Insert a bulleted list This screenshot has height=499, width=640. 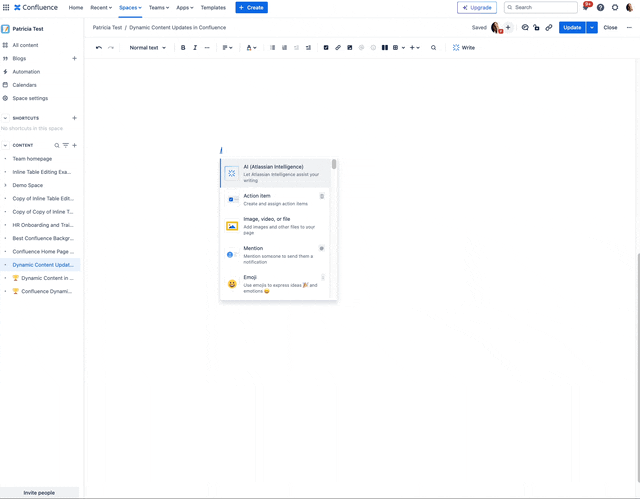(272, 48)
